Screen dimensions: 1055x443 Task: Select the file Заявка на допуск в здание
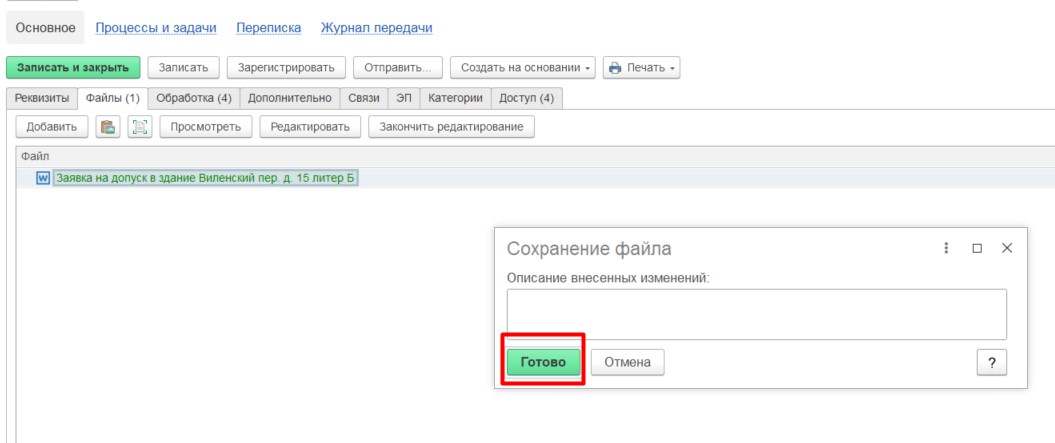coord(206,178)
